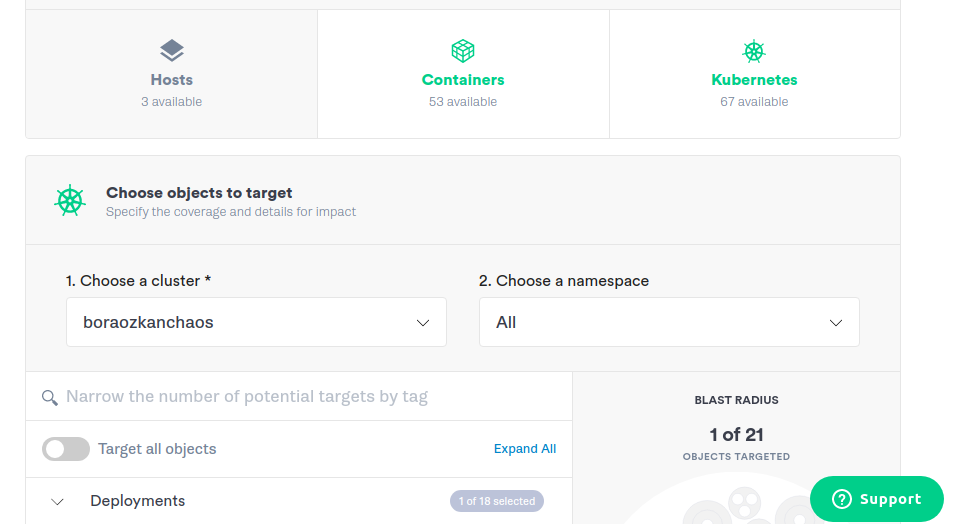Click the Support question mark icon

[x=842, y=499]
